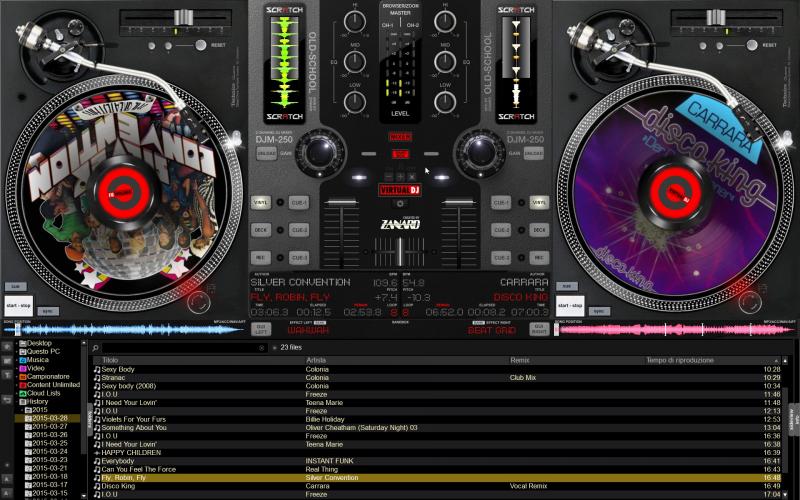The image size is (800, 500).
Task: Click the MID knob on the right channel EQ
Action: pyautogui.click(x=445, y=62)
